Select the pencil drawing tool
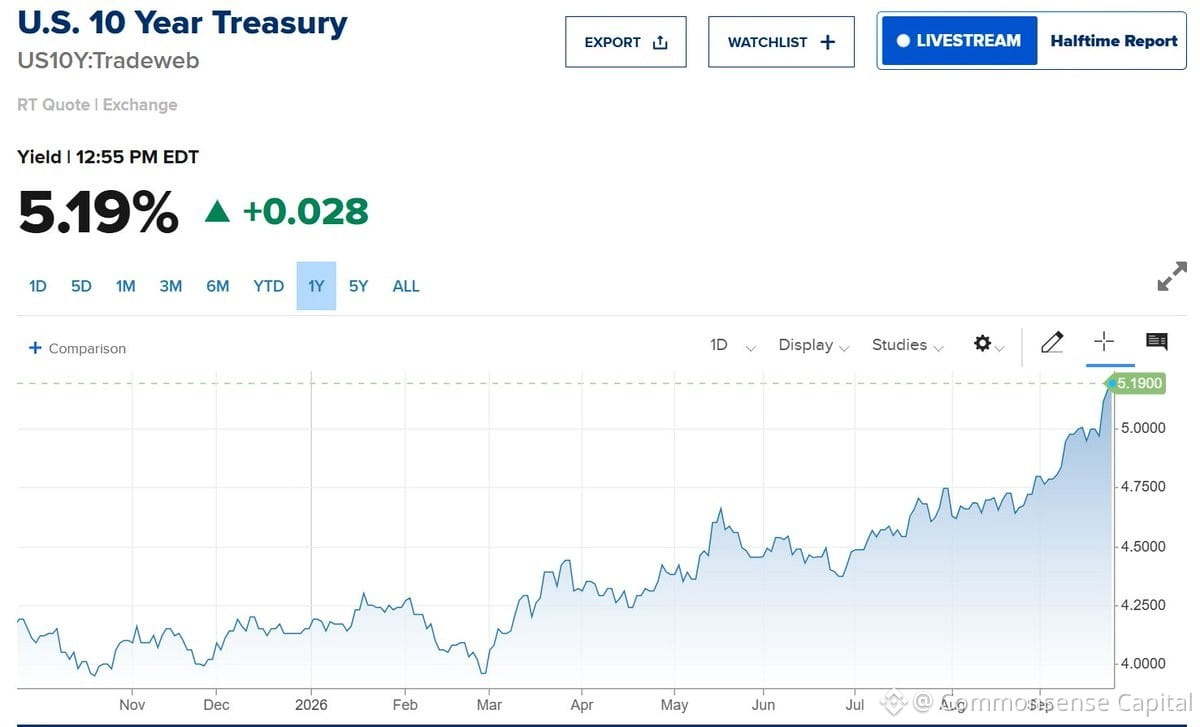Image resolution: width=1200 pixels, height=727 pixels. click(1052, 343)
